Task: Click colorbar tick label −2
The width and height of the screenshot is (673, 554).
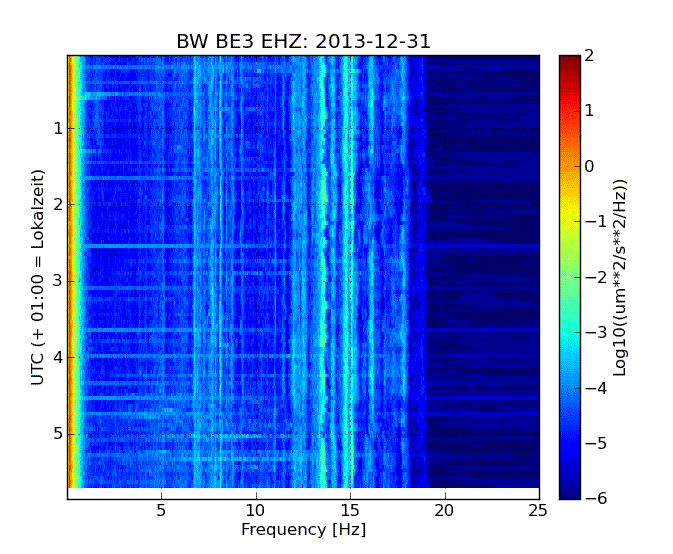Action: point(597,277)
